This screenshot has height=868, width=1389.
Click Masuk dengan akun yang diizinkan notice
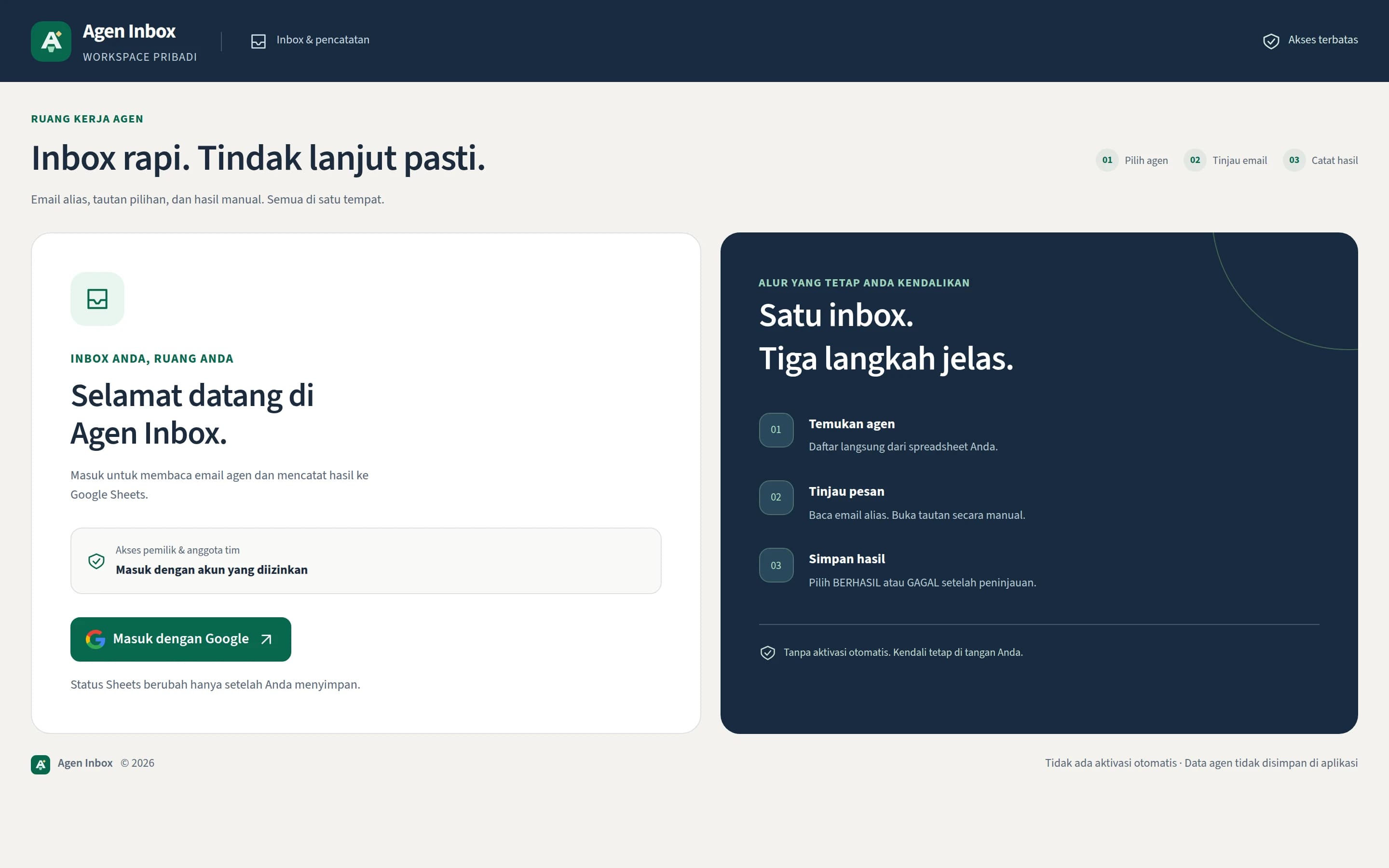click(x=366, y=561)
